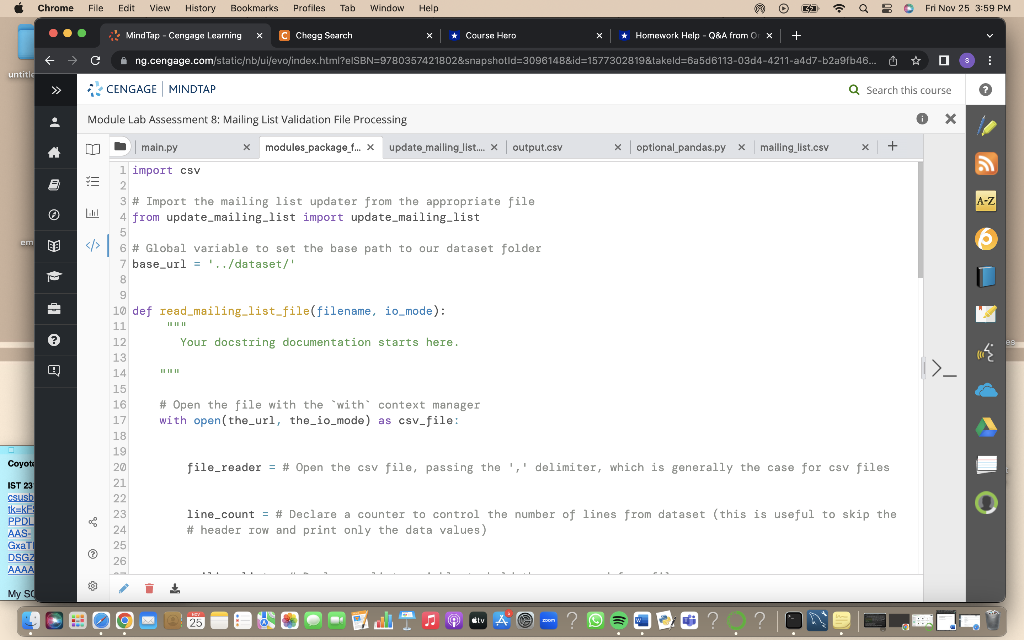Click the download icon in bottom toolbar
The image size is (1024, 640).
pyautogui.click(x=175, y=588)
